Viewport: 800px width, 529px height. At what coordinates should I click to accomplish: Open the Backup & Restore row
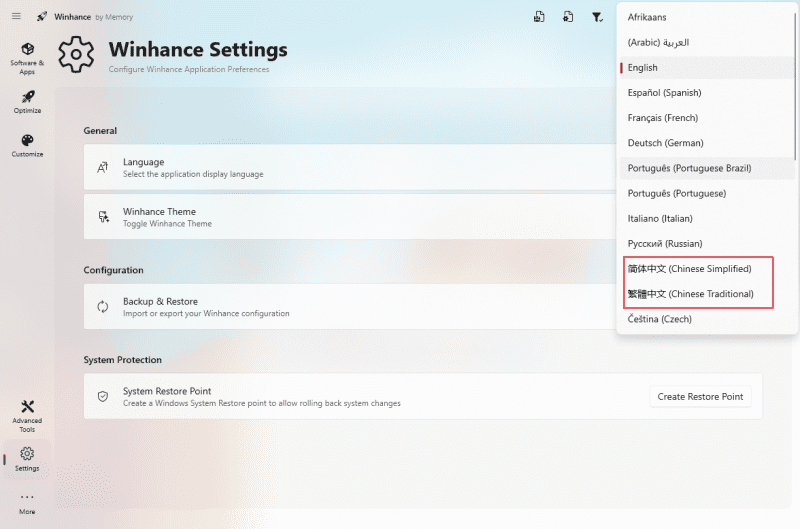point(350,307)
